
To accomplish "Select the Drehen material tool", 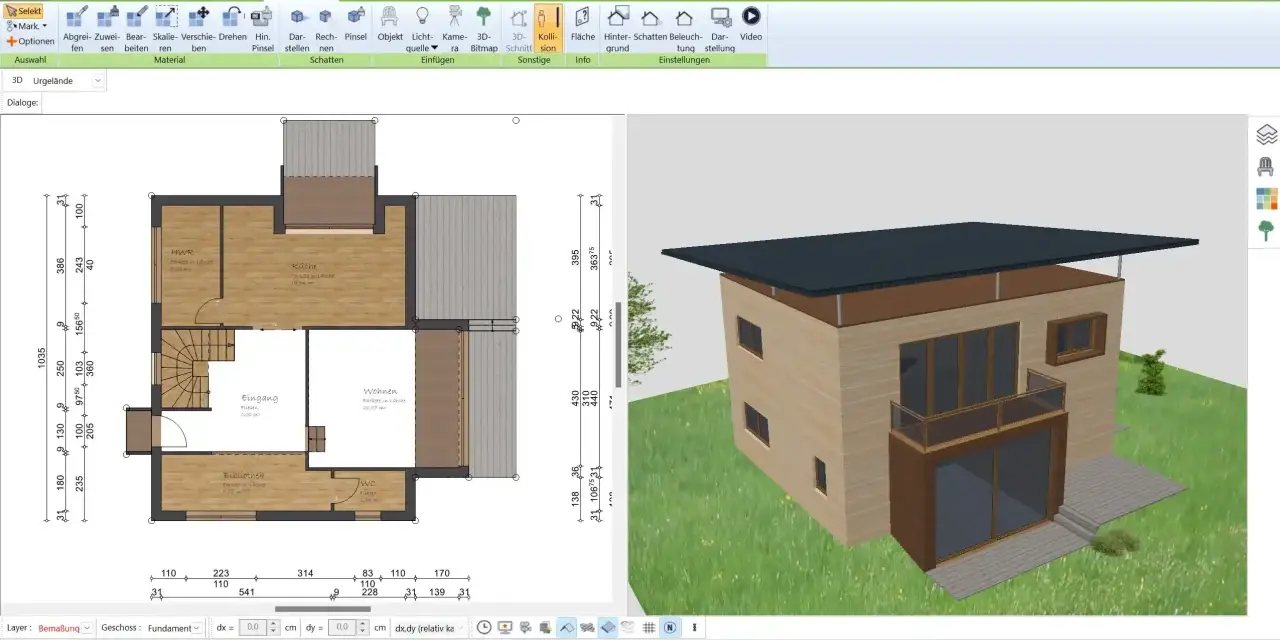I will point(232,24).
